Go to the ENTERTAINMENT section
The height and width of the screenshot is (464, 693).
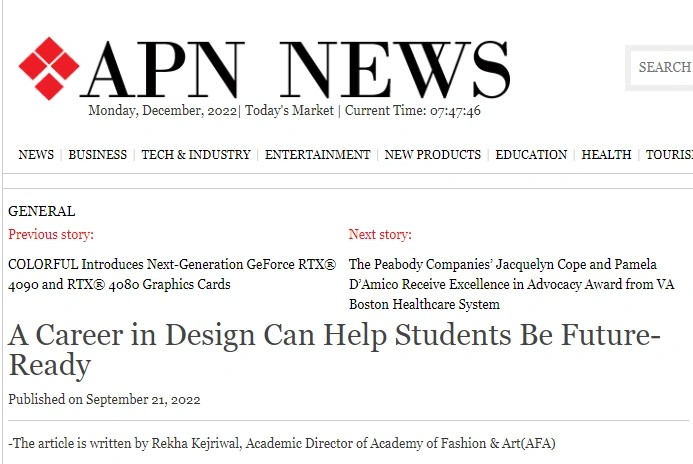[317, 155]
